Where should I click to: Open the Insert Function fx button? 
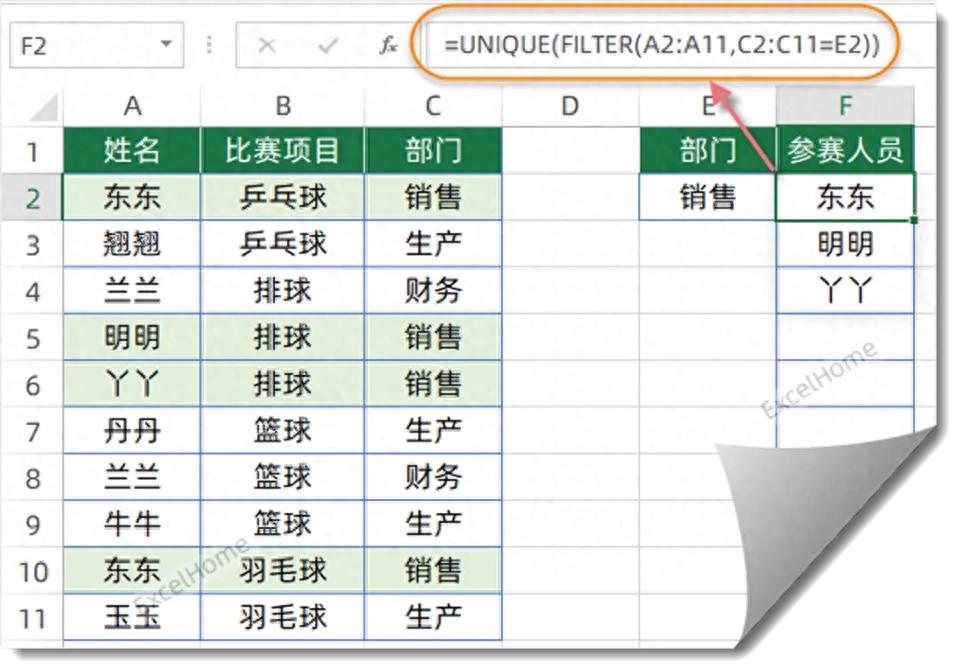click(x=388, y=45)
